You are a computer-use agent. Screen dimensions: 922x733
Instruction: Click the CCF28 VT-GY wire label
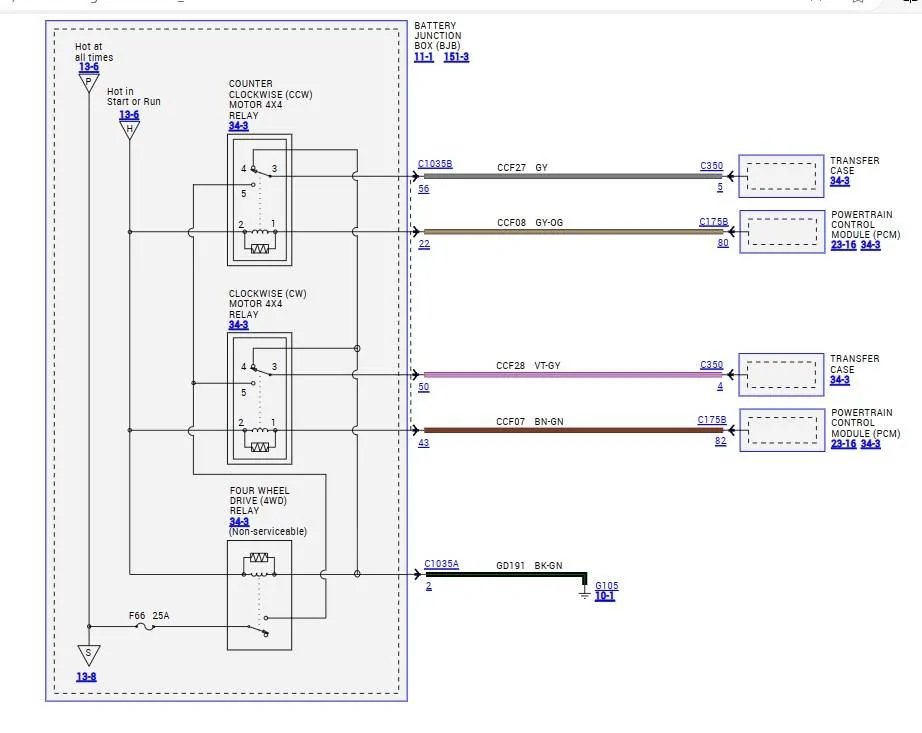(x=528, y=366)
